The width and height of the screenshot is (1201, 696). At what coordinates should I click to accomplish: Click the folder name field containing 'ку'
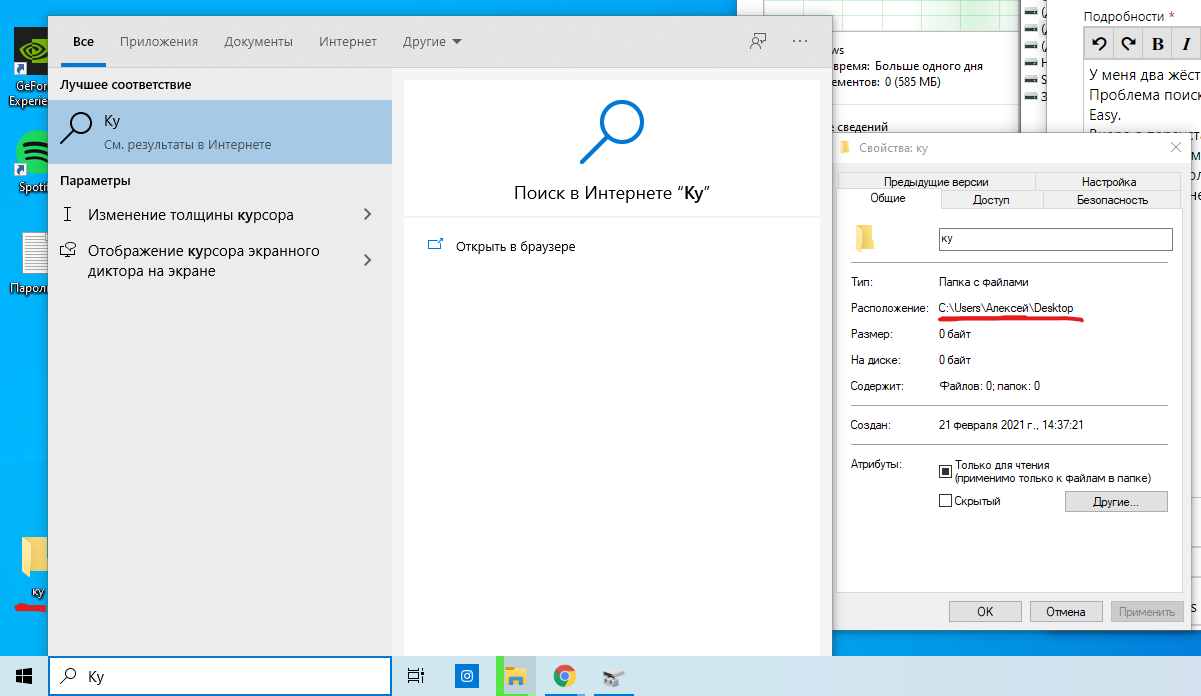point(1054,239)
